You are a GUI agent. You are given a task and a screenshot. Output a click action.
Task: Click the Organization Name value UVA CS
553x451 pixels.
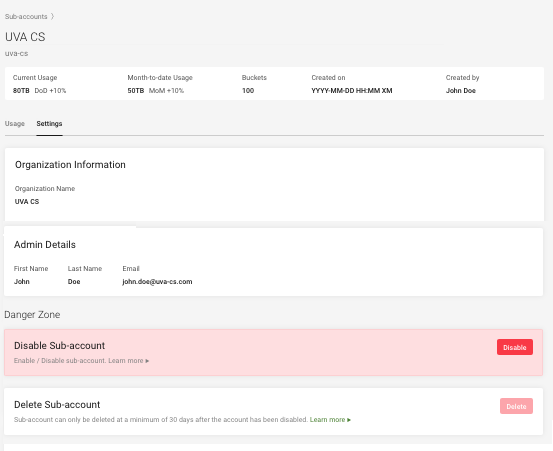point(27,202)
